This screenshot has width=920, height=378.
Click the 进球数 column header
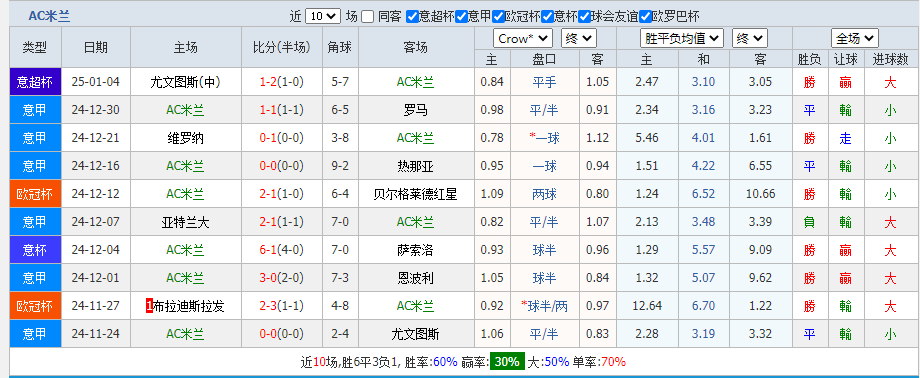click(890, 59)
